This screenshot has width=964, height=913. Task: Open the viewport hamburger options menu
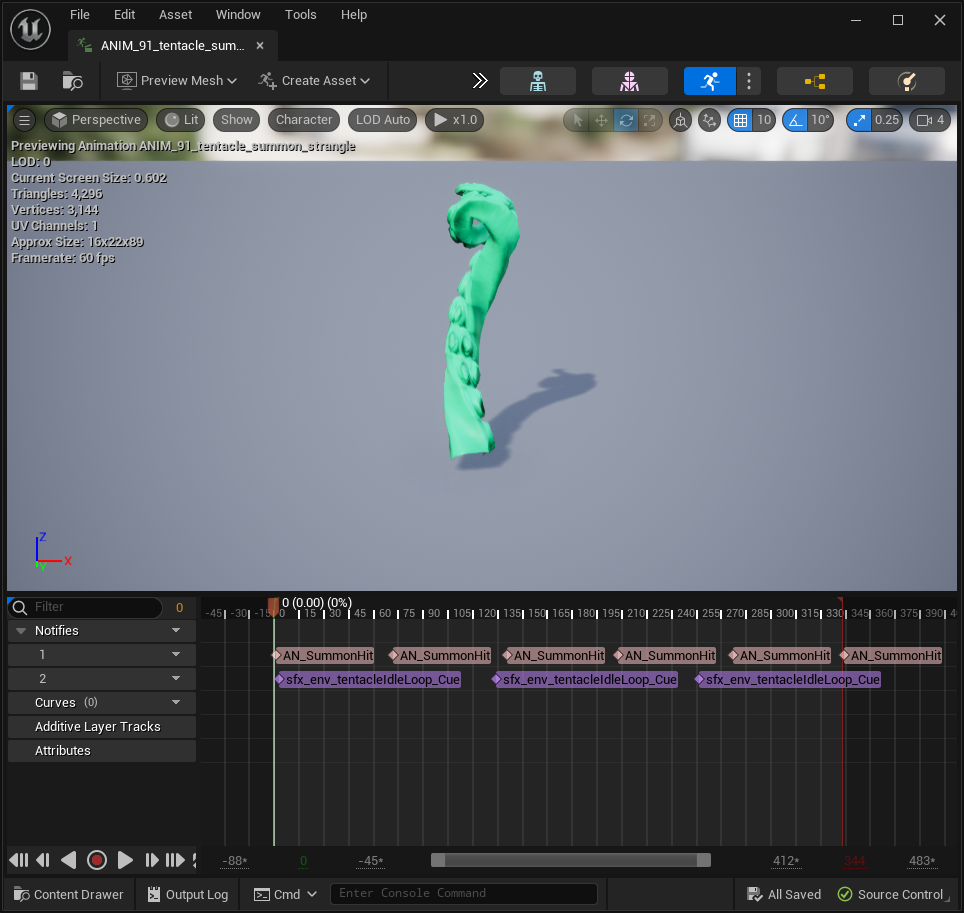25,120
